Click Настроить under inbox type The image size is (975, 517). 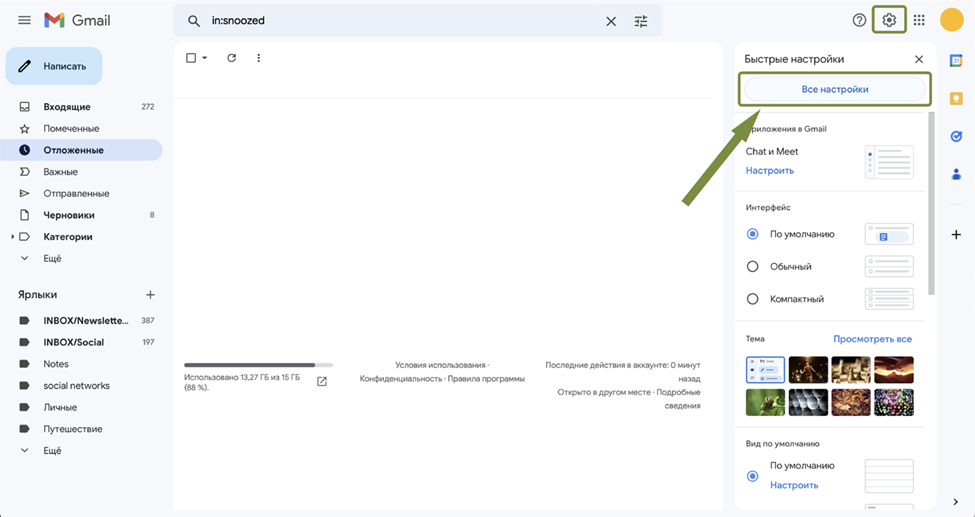(794, 485)
